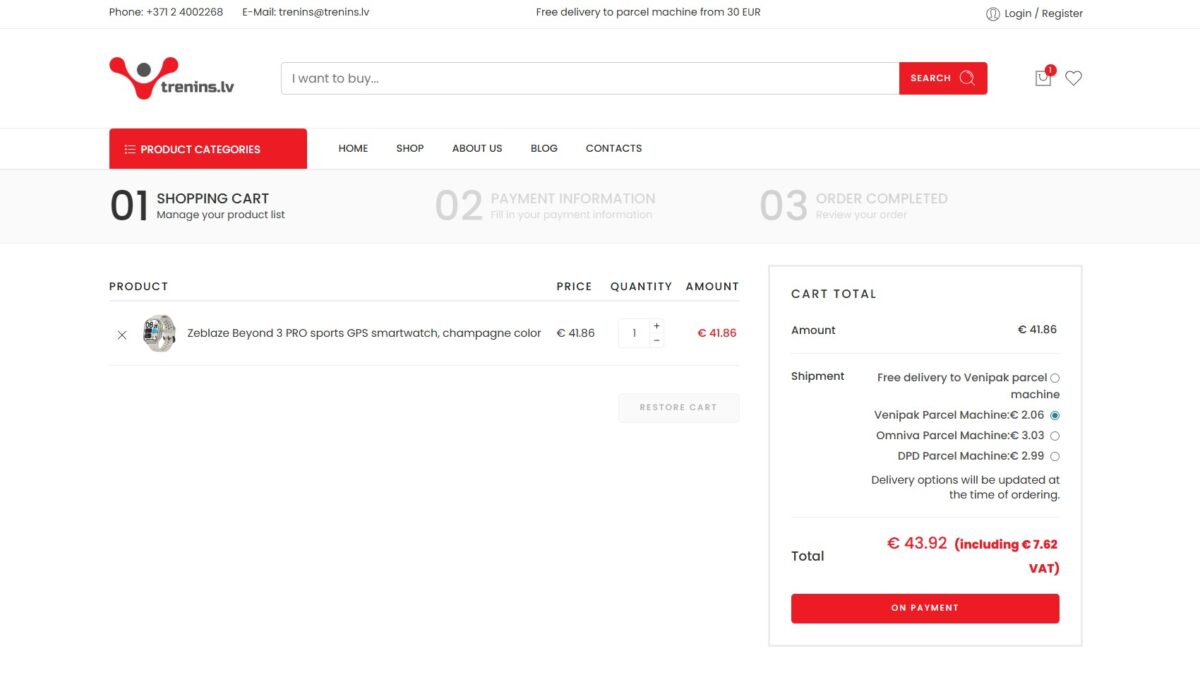Focus the 'I want to buy...' search field
1200x675 pixels.
click(590, 78)
